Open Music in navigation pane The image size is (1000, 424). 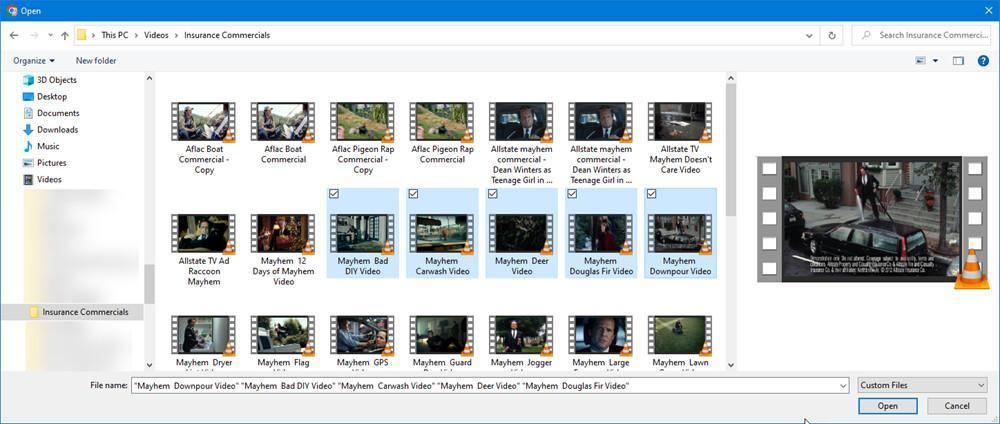(x=41, y=146)
